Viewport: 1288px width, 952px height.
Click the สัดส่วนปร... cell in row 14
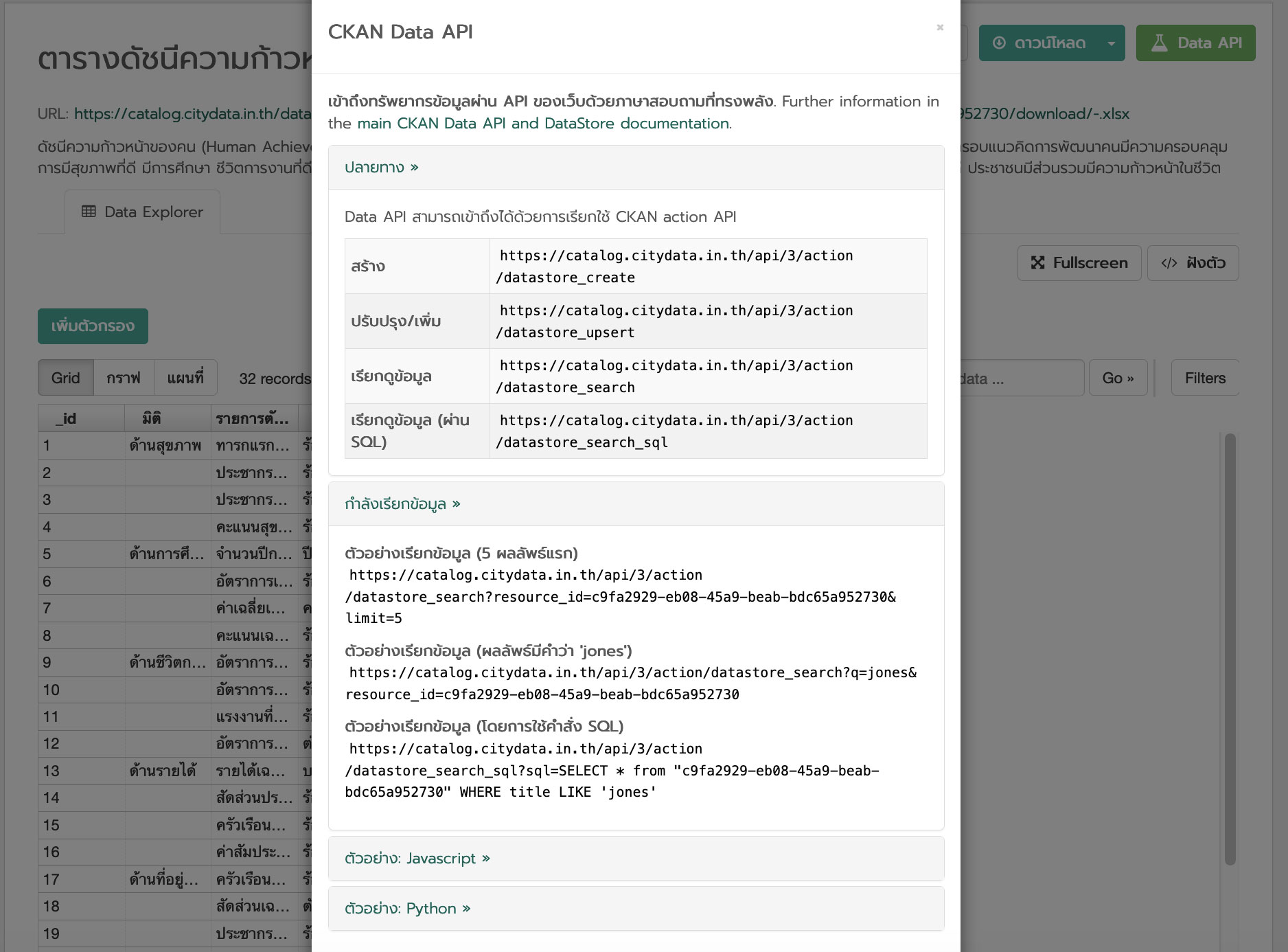tap(254, 797)
